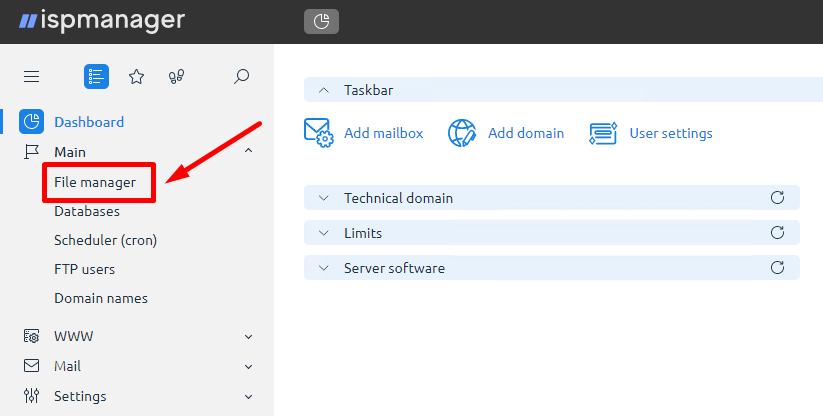Refresh the Technical domain panel

(777, 197)
